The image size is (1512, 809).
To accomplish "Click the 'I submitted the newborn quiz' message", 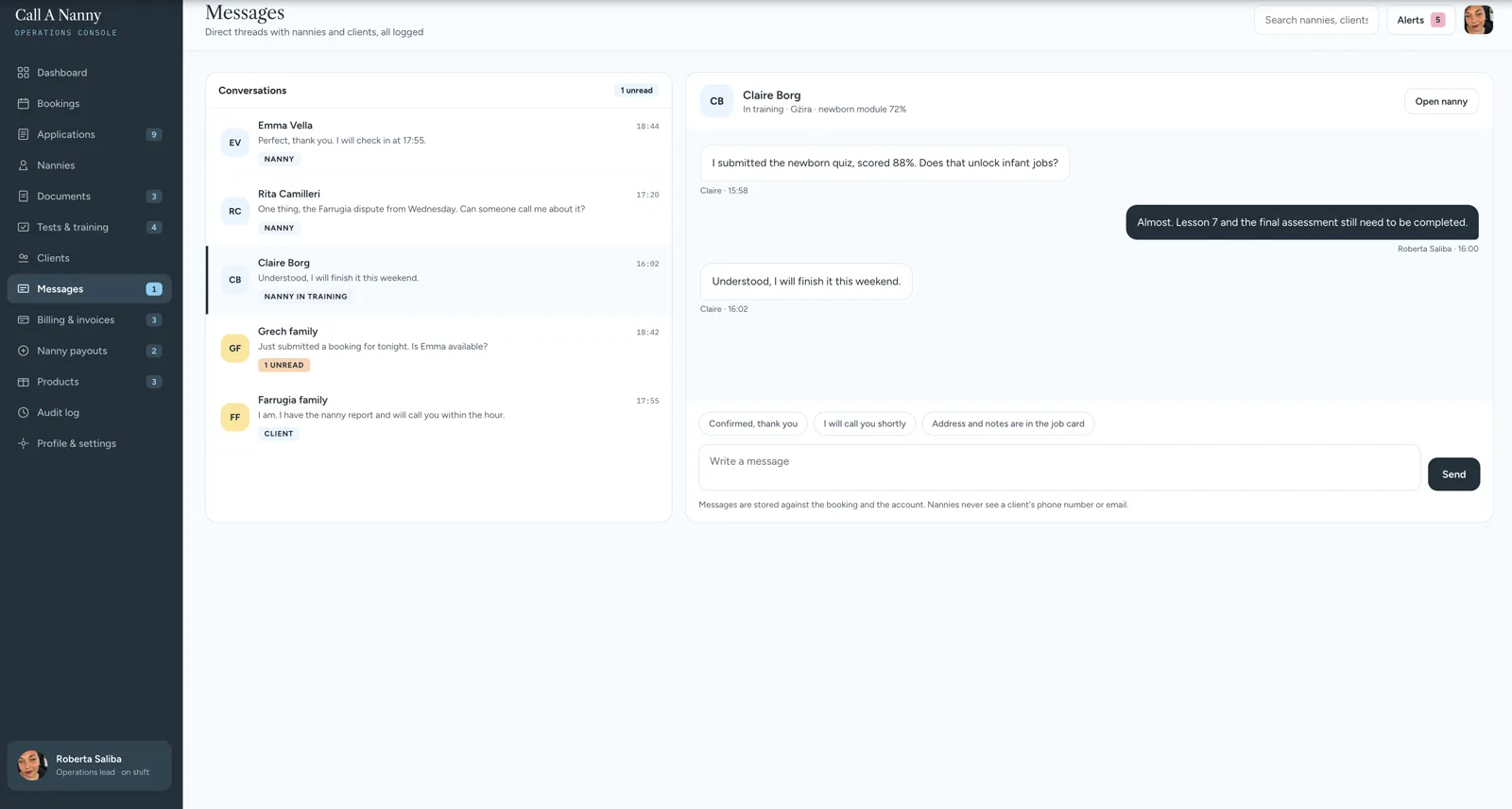I will pos(885,163).
